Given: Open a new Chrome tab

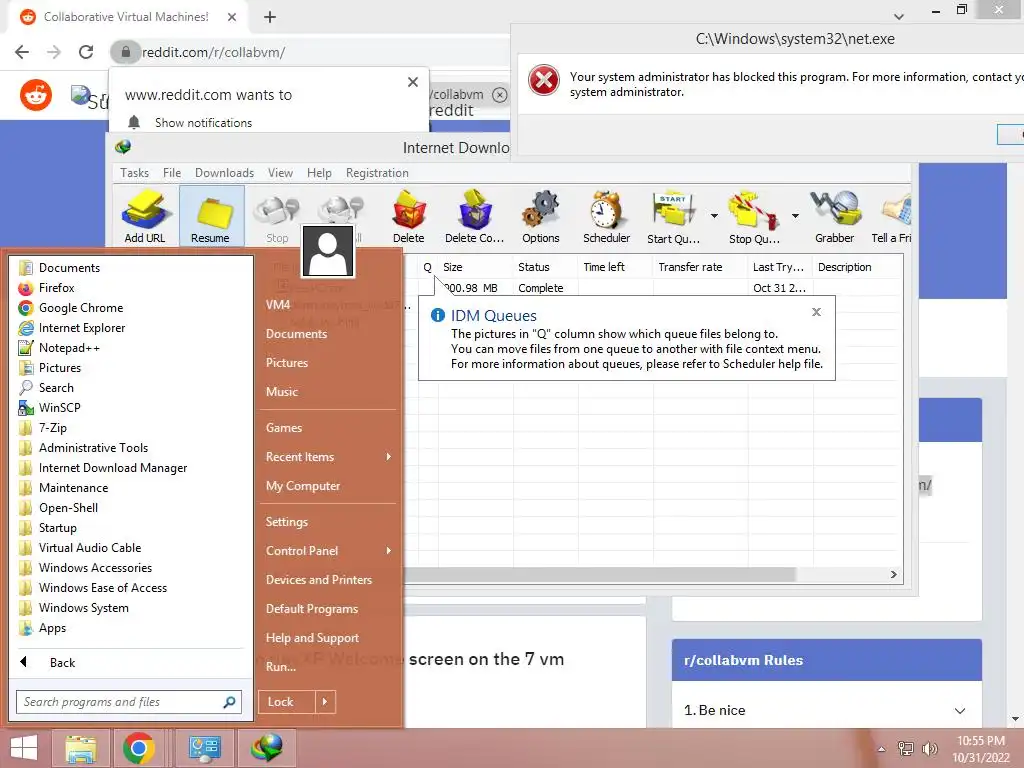Looking at the screenshot, I should click(270, 17).
